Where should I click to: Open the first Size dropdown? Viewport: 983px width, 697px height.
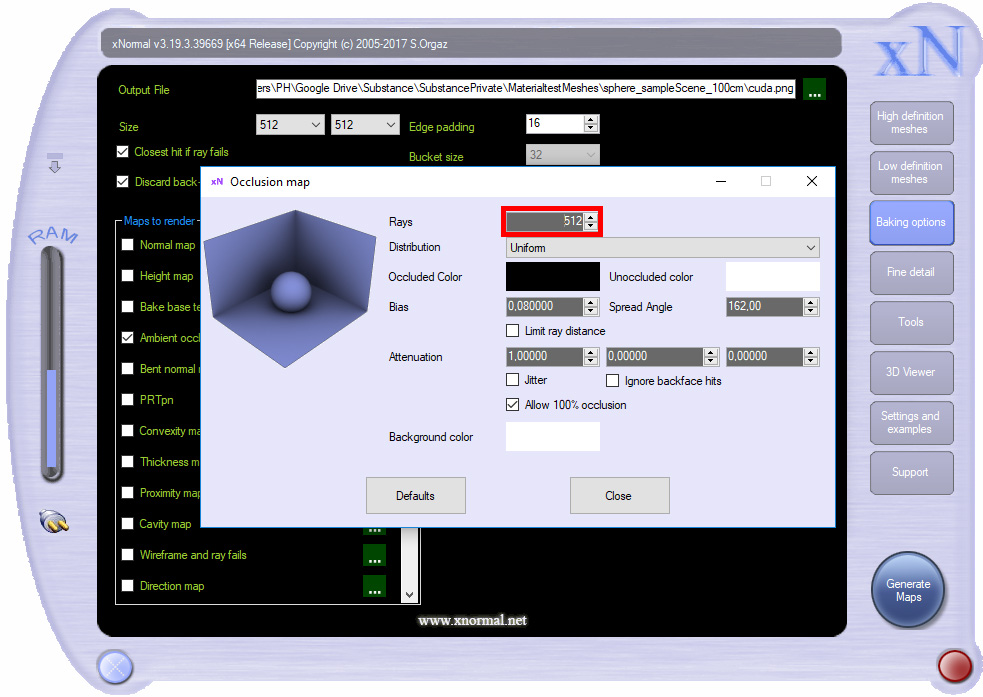pos(289,125)
